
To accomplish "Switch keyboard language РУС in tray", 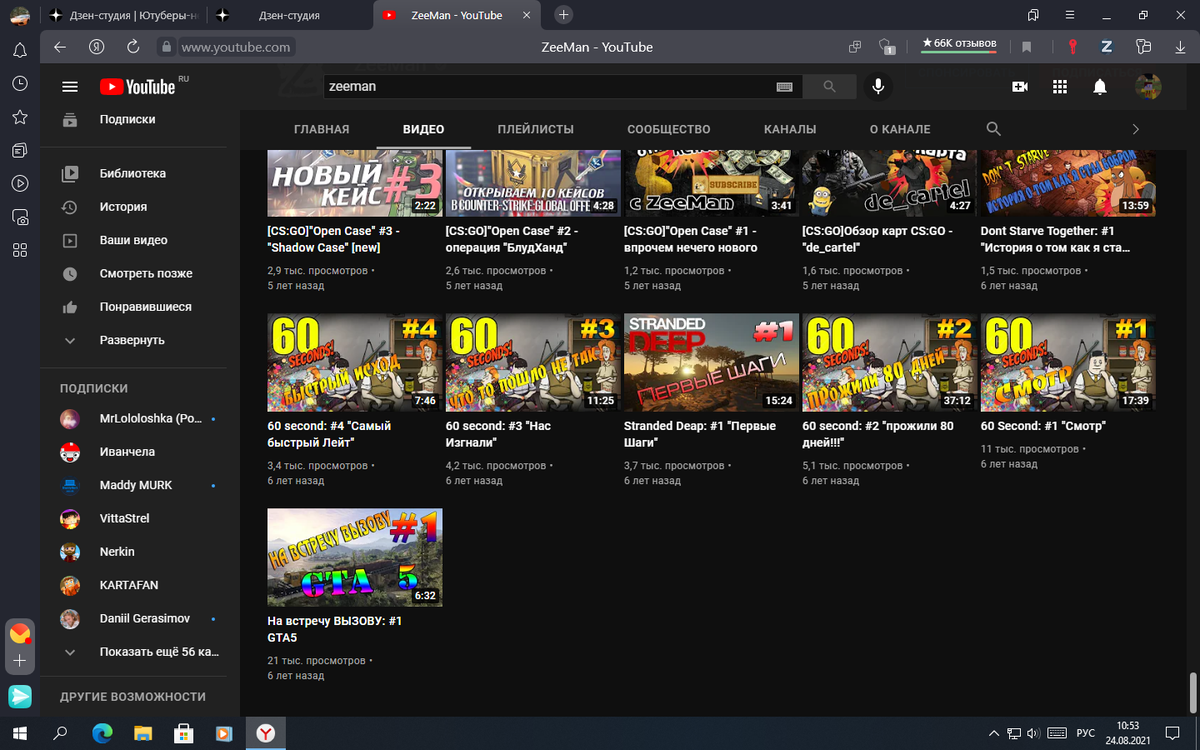I will point(1085,733).
